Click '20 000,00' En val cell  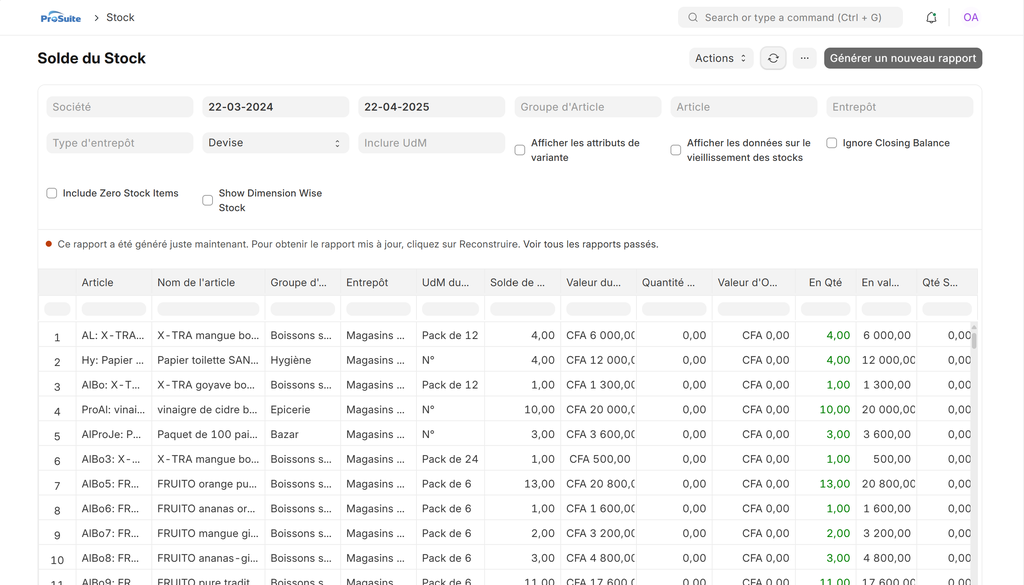tap(886, 410)
